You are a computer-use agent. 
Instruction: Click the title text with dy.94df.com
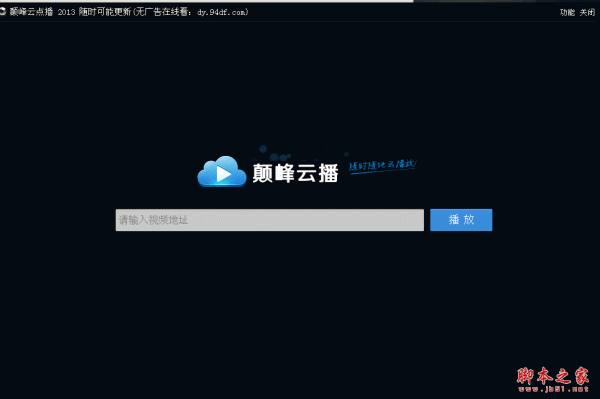[x=129, y=12]
